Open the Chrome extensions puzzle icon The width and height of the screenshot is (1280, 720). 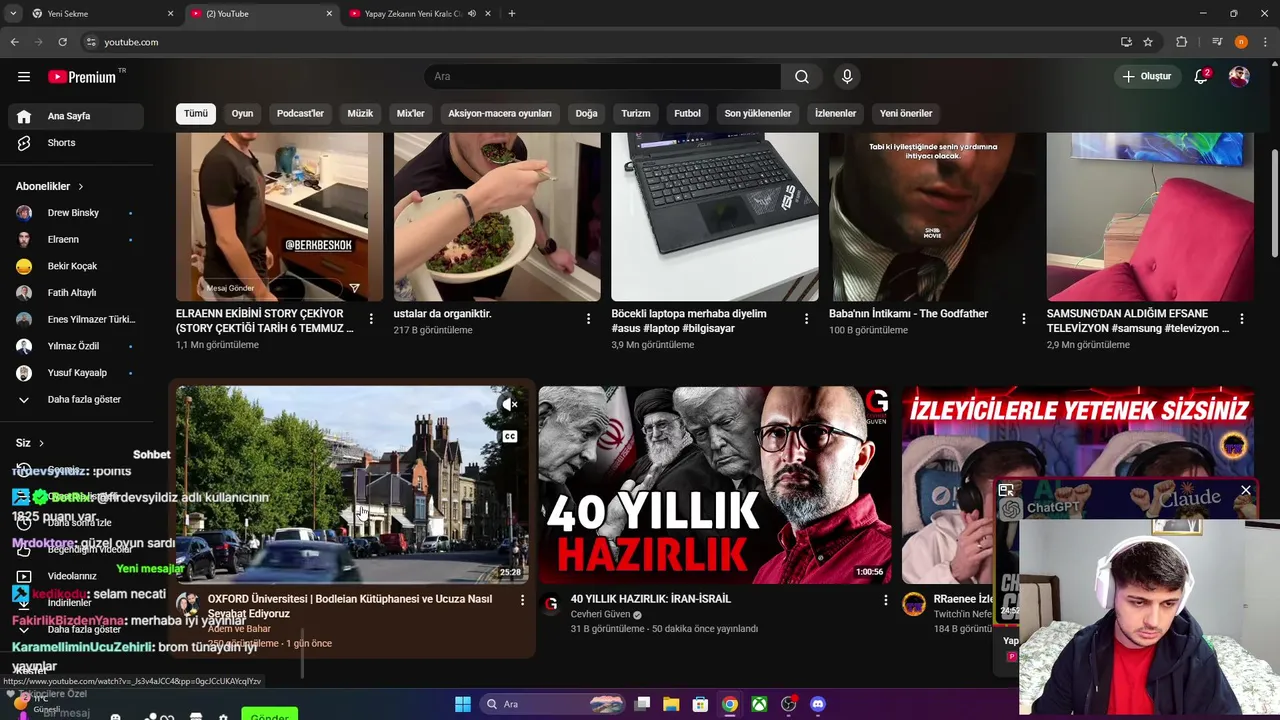[x=1181, y=42]
